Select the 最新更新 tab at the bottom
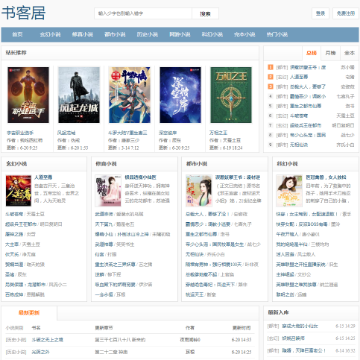The image size is (360, 360). point(29,313)
